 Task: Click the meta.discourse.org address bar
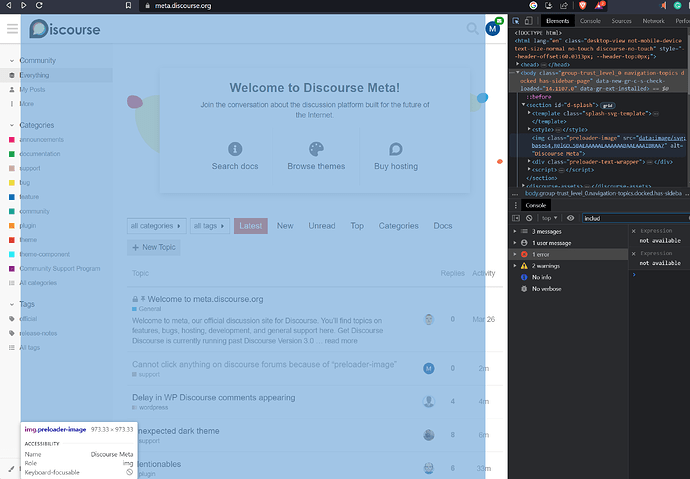183,6
